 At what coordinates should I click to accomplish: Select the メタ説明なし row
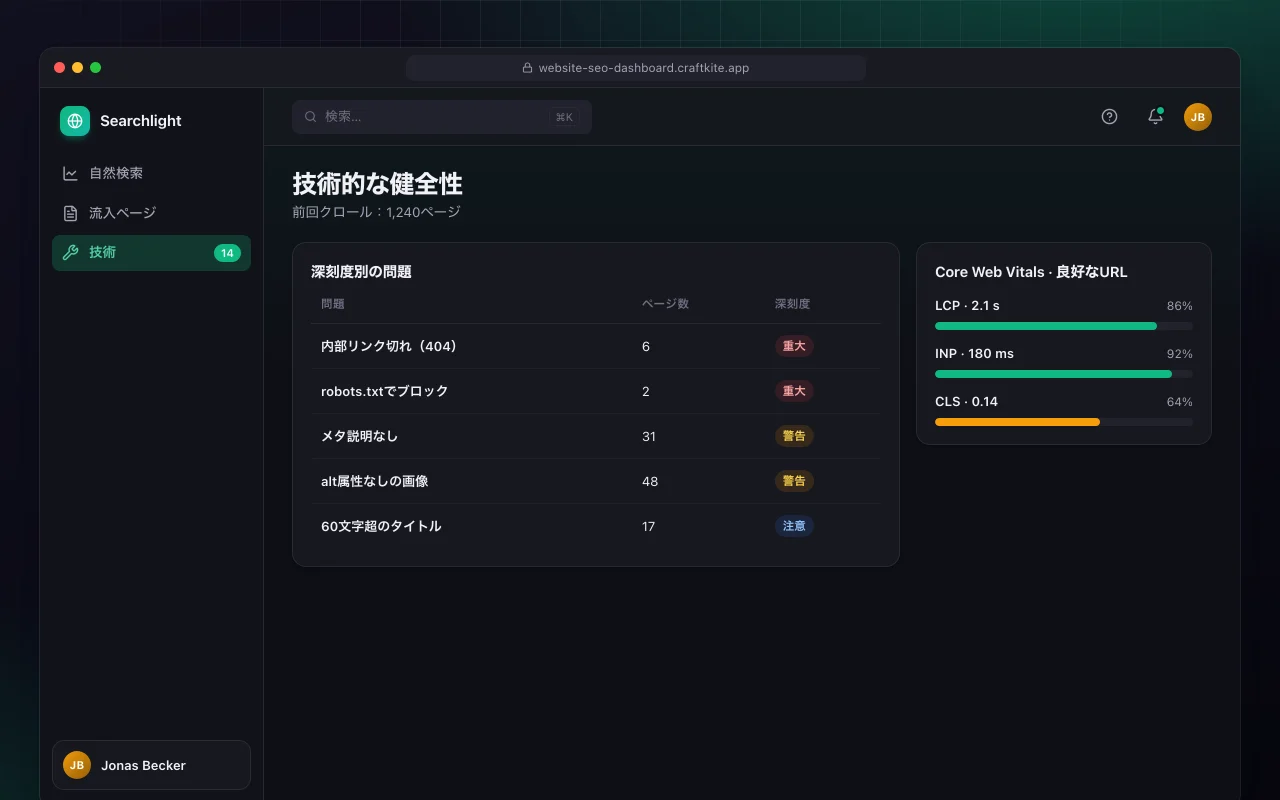point(596,436)
